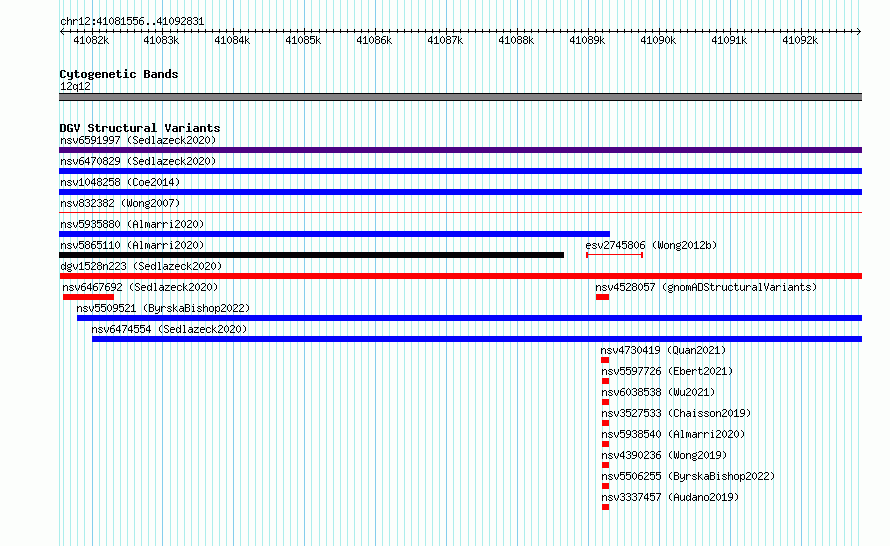Viewport: 890px width, 546px height.
Task: Click the 41085k ruler tick label
Action: click(303, 40)
